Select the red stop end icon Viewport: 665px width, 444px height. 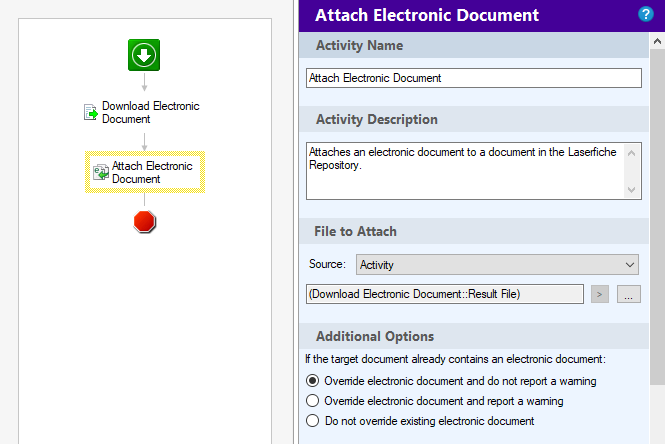144,222
